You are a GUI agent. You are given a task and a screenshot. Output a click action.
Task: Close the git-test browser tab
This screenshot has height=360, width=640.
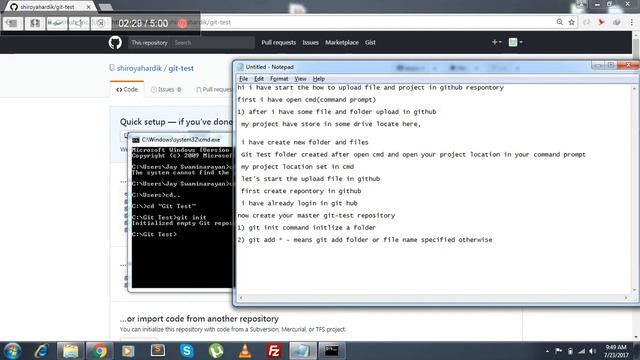(89, 7)
